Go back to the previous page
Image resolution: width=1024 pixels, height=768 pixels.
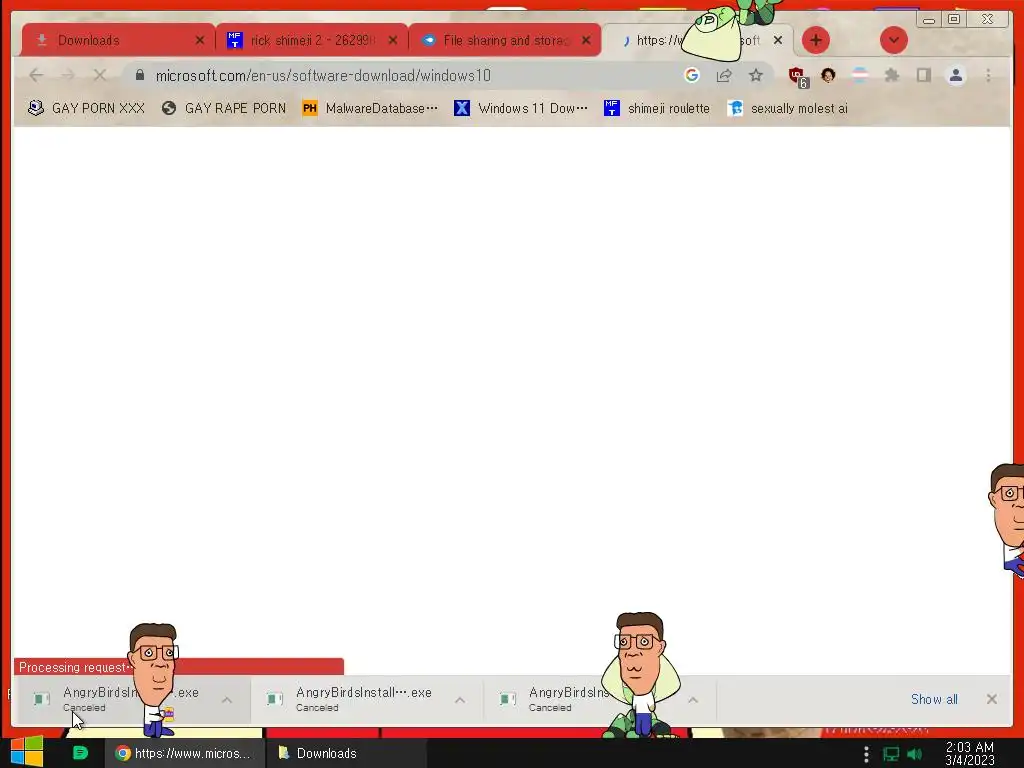(36, 76)
